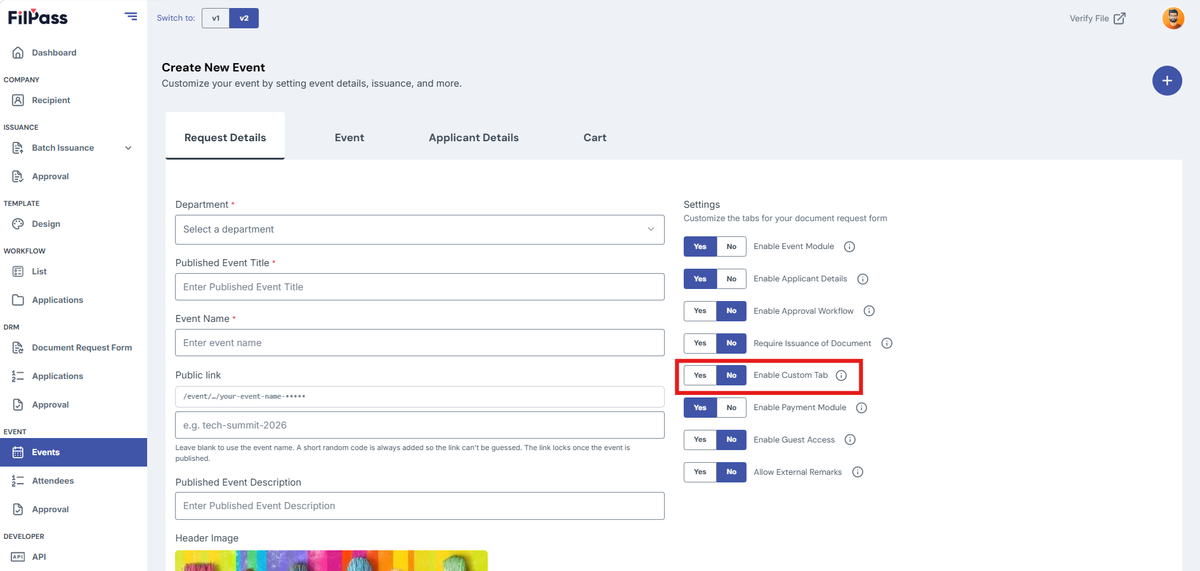This screenshot has width=1200, height=571.
Task: Click the Verify File external-link icon
Action: [1120, 18]
